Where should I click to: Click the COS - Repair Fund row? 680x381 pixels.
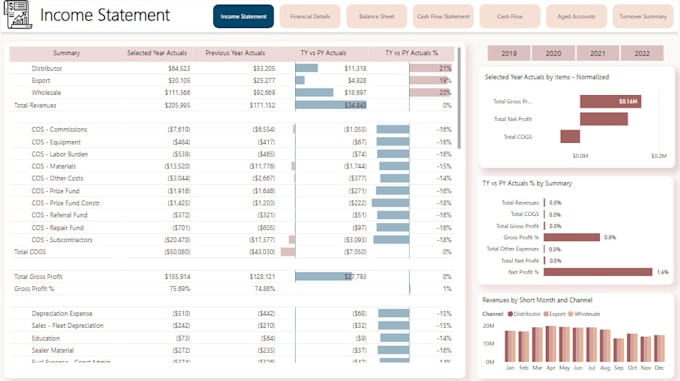[232, 228]
